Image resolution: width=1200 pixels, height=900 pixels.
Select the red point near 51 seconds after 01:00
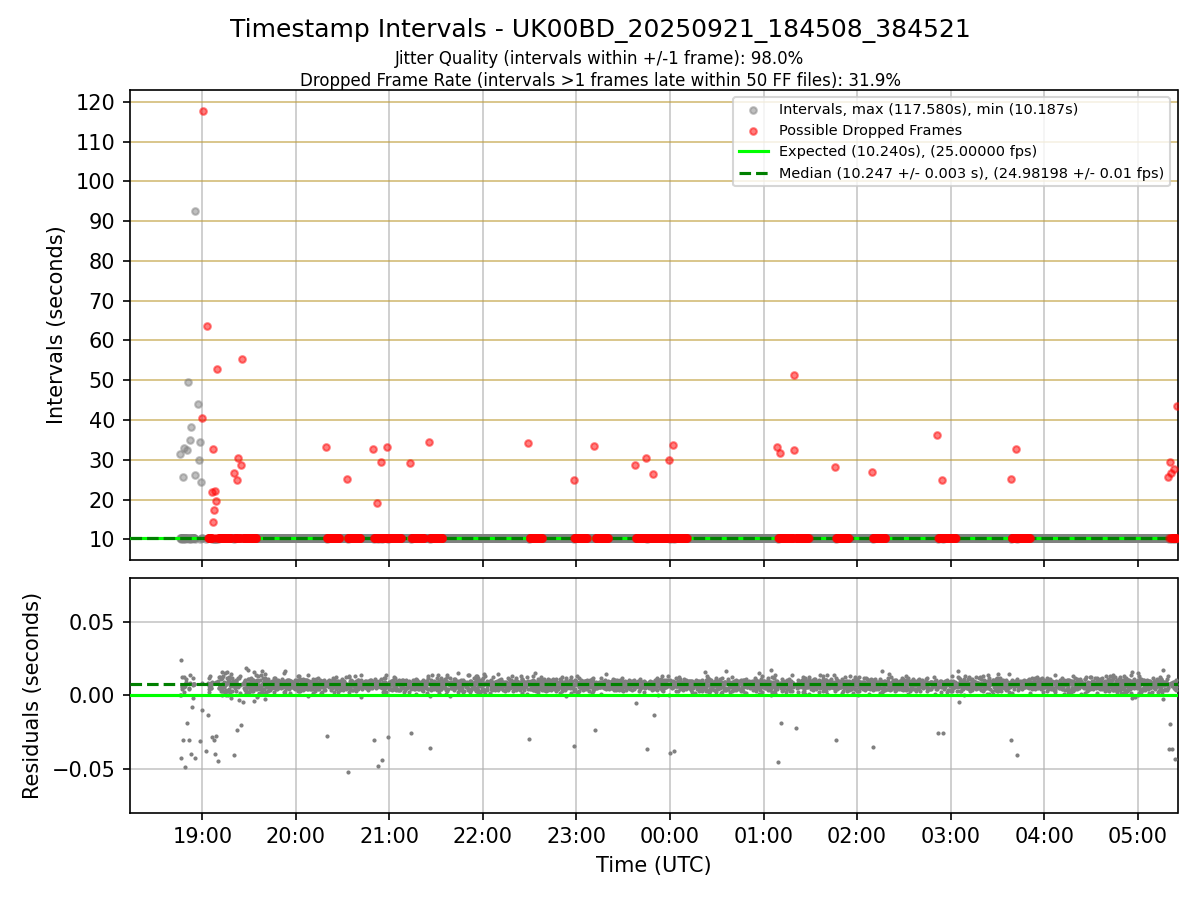point(794,375)
